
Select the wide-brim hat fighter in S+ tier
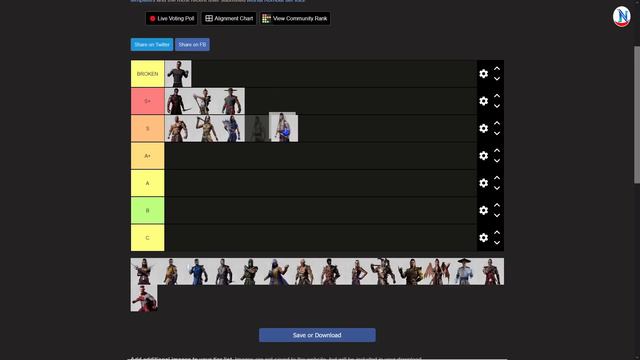click(x=231, y=101)
